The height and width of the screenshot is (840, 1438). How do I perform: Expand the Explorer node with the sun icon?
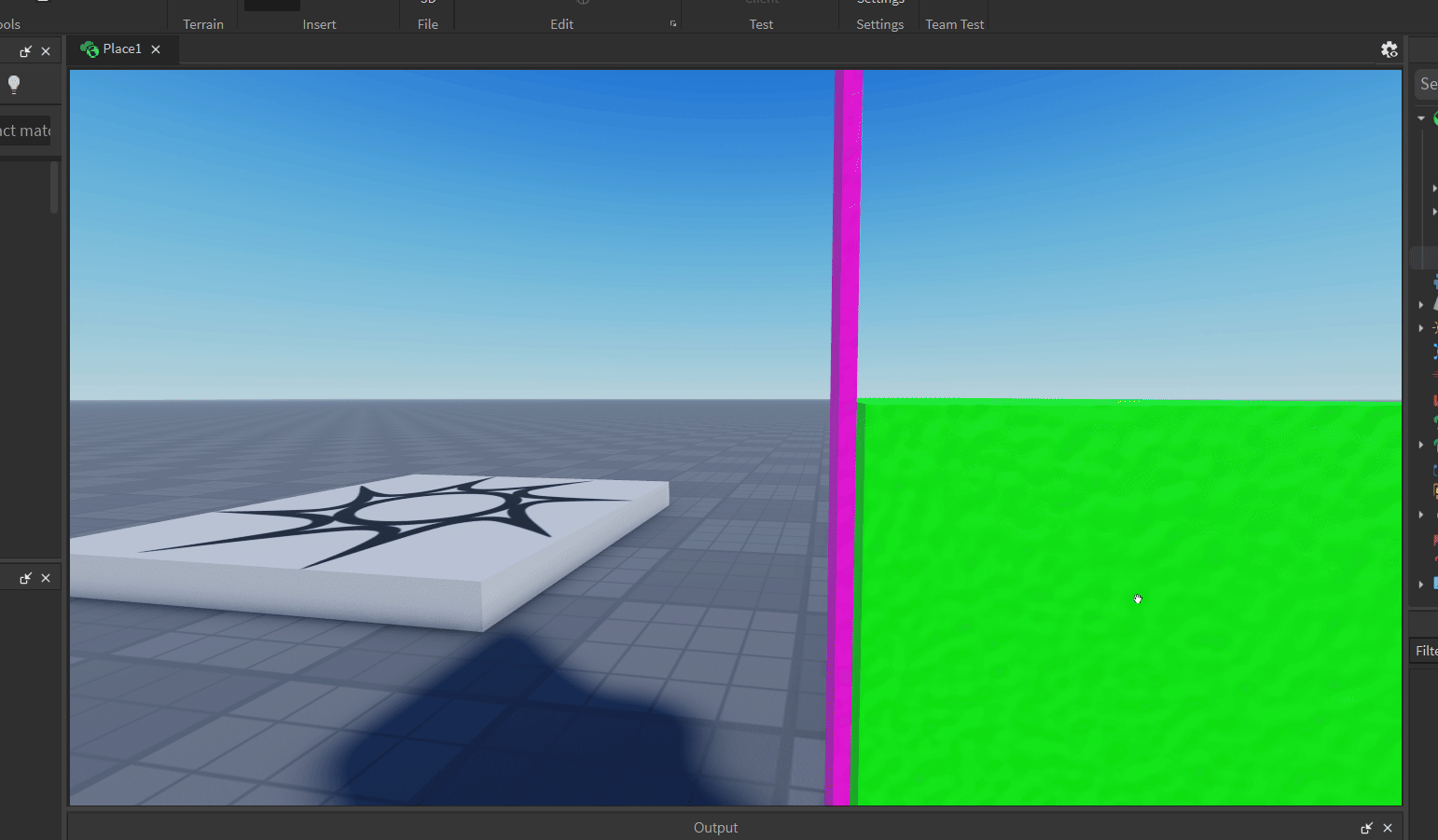1421,328
